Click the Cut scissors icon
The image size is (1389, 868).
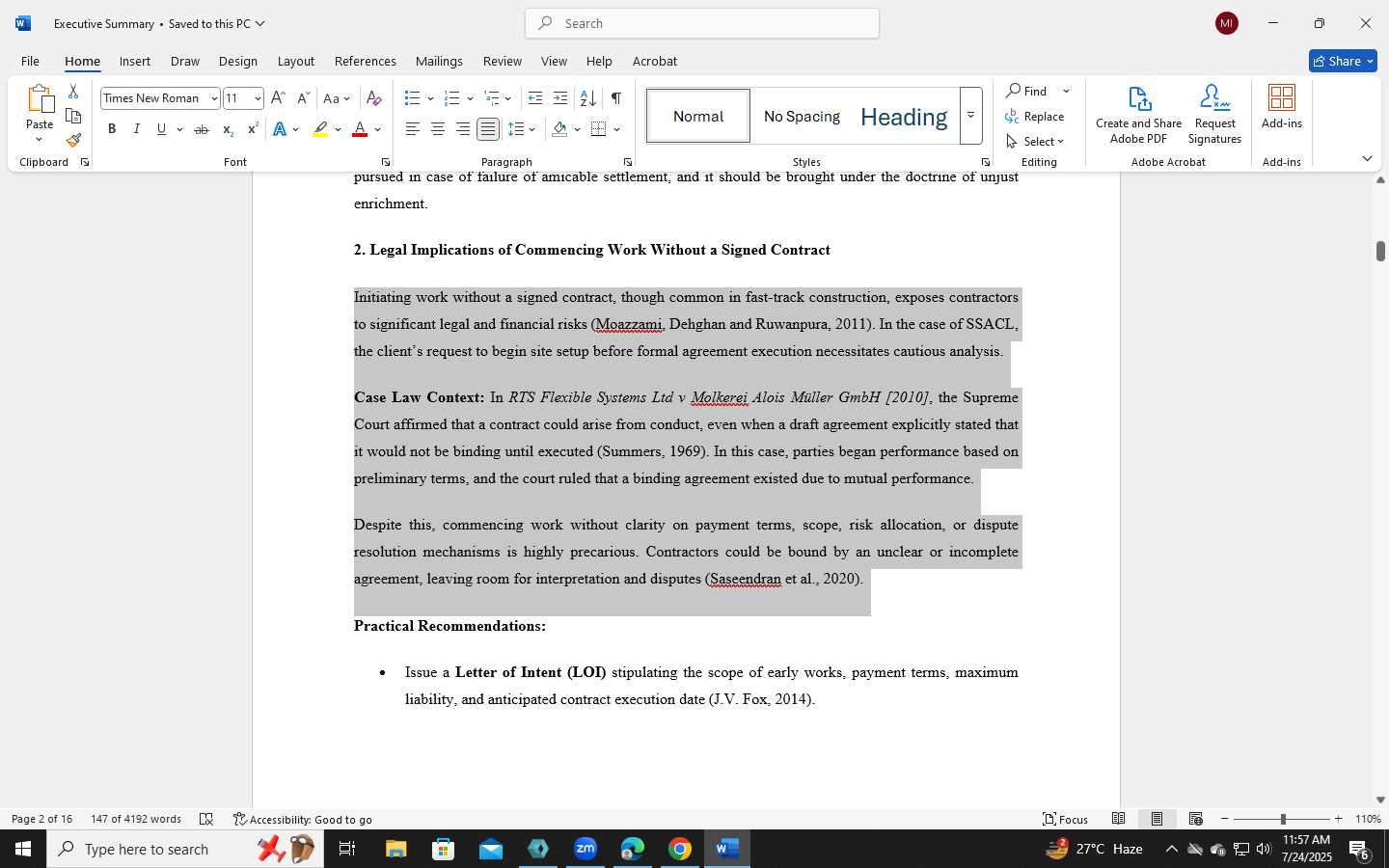(73, 92)
